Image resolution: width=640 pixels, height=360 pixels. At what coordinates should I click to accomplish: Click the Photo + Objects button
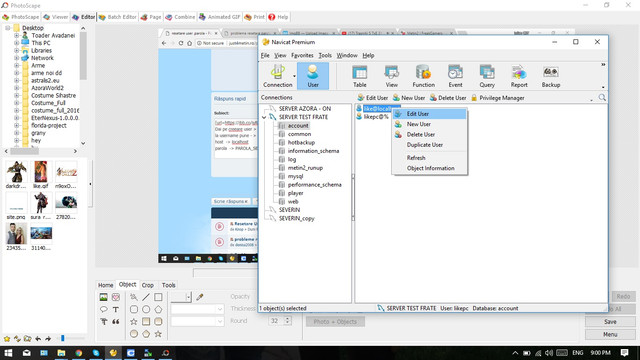pos(335,322)
